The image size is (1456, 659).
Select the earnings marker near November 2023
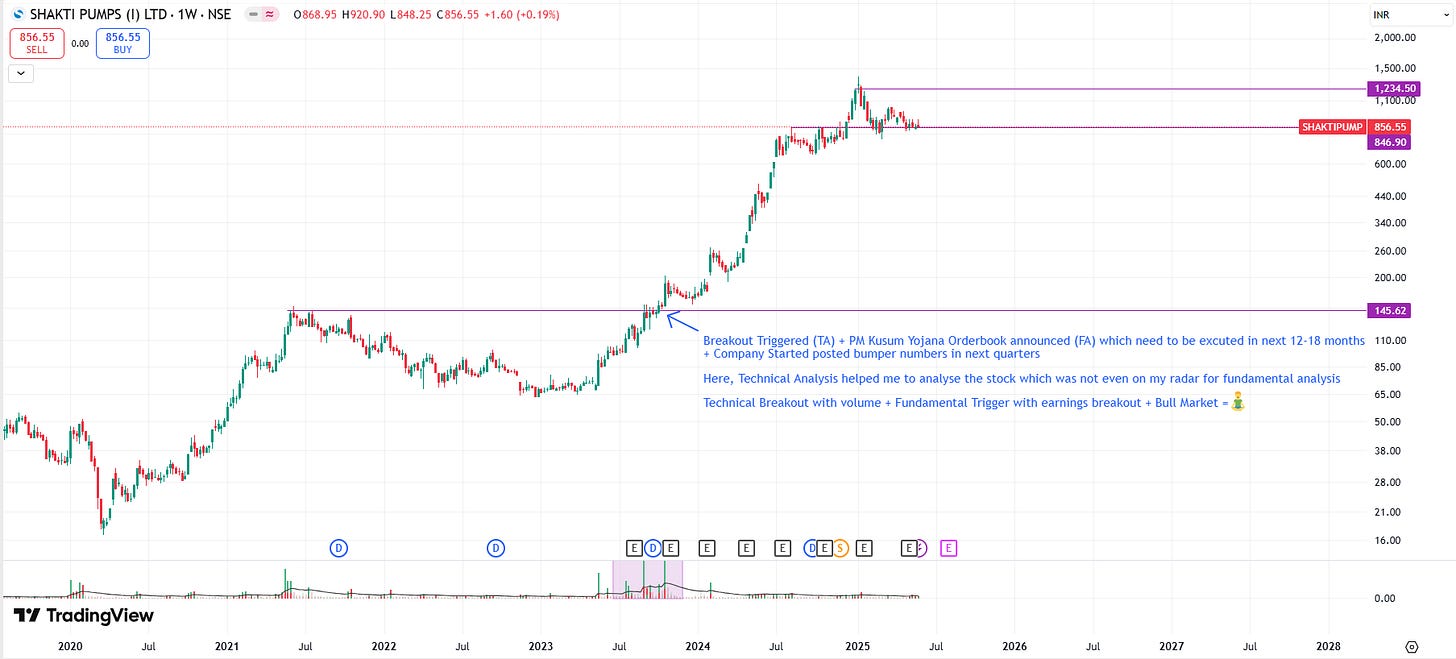point(670,547)
